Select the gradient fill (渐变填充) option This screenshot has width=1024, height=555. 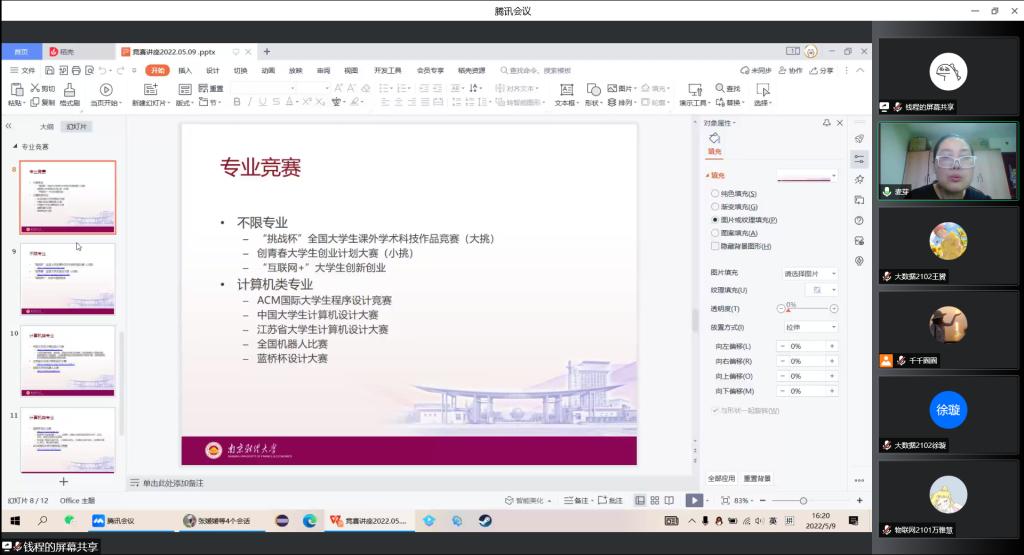(x=714, y=206)
